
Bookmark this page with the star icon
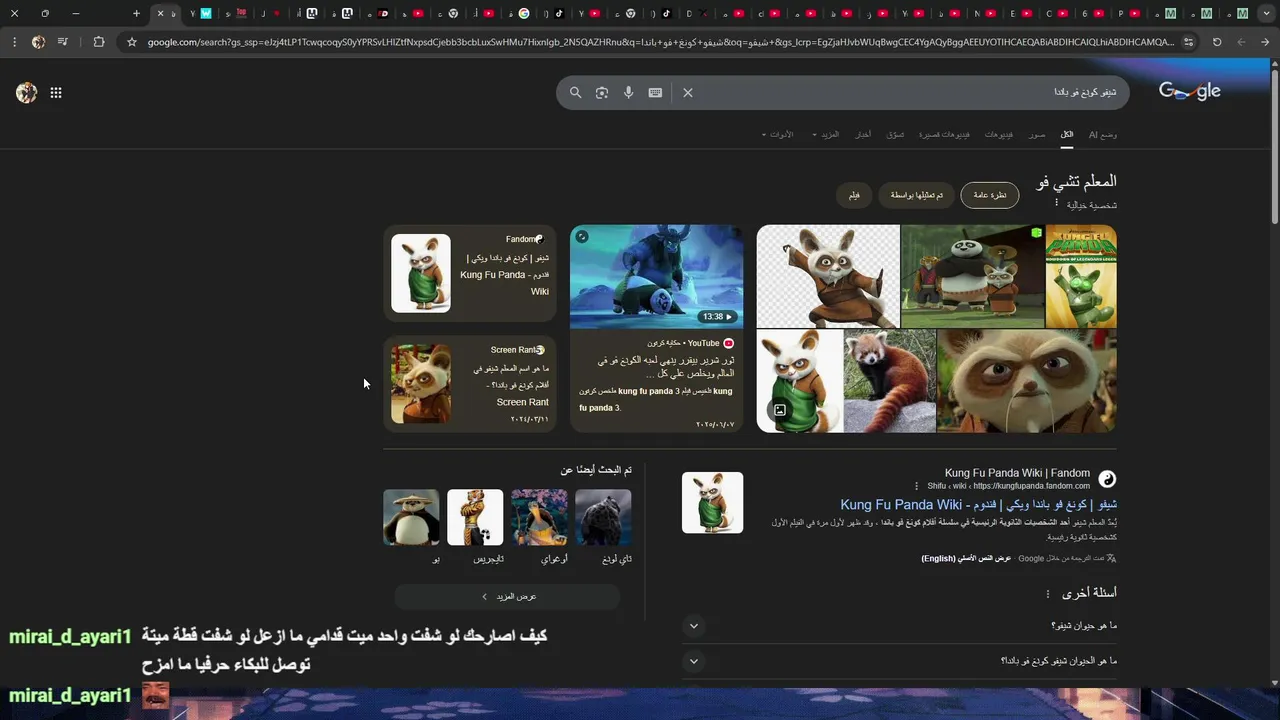tap(131, 42)
